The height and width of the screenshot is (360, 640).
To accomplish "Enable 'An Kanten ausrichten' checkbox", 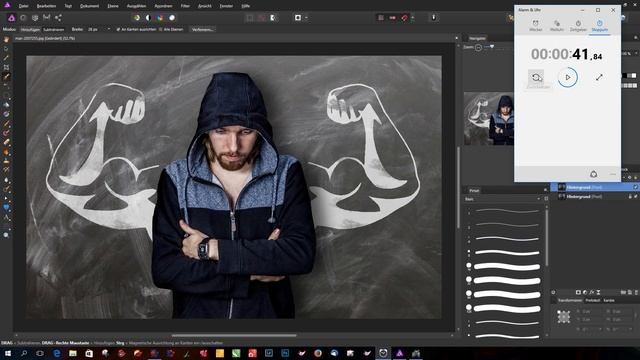I will 136,29.
